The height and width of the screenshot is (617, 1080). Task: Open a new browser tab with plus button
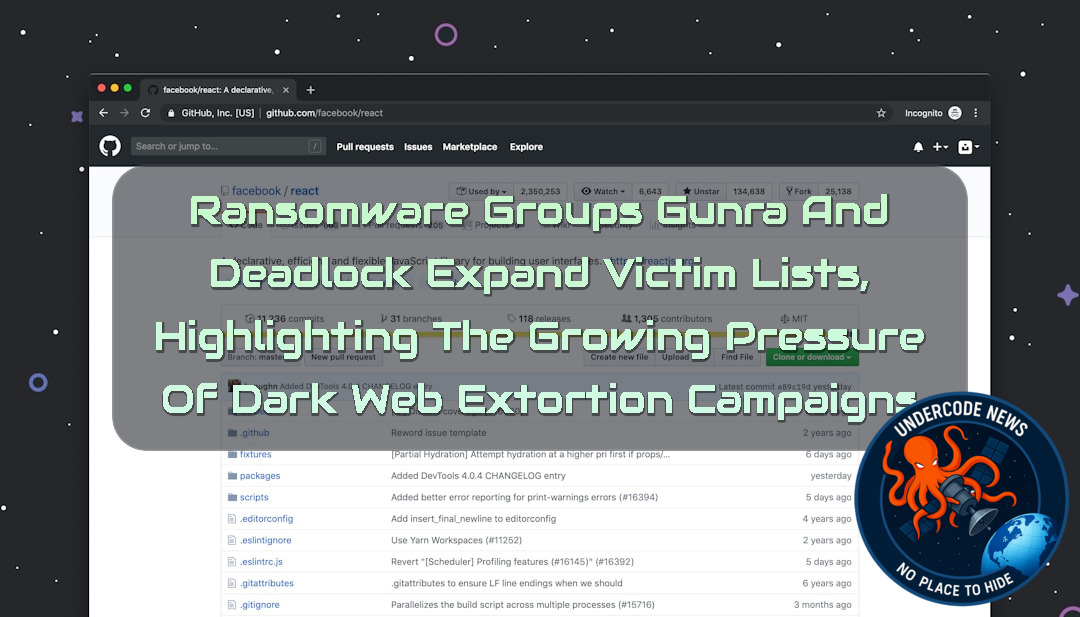(311, 90)
